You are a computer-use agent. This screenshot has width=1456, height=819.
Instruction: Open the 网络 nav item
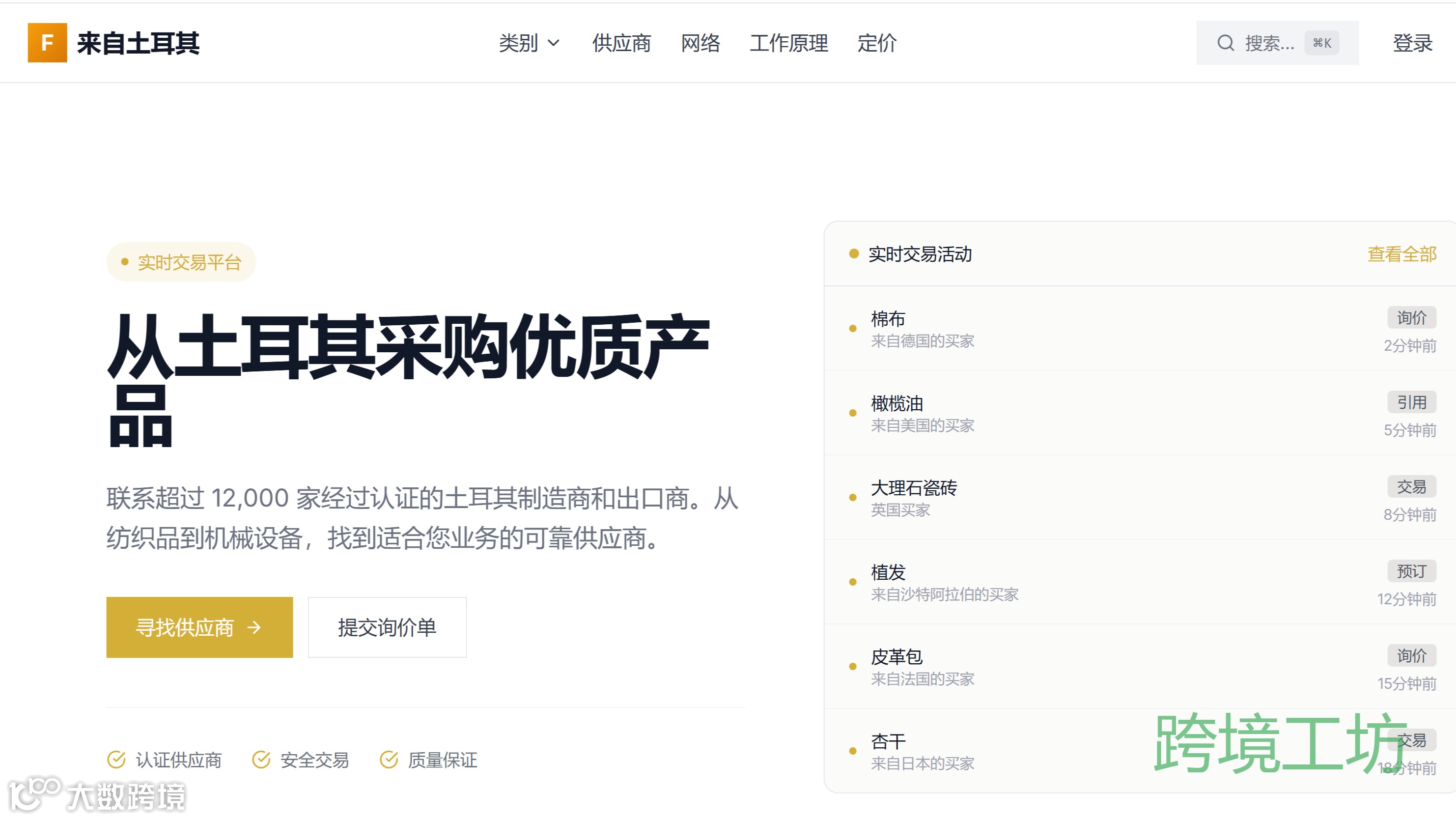[x=700, y=43]
